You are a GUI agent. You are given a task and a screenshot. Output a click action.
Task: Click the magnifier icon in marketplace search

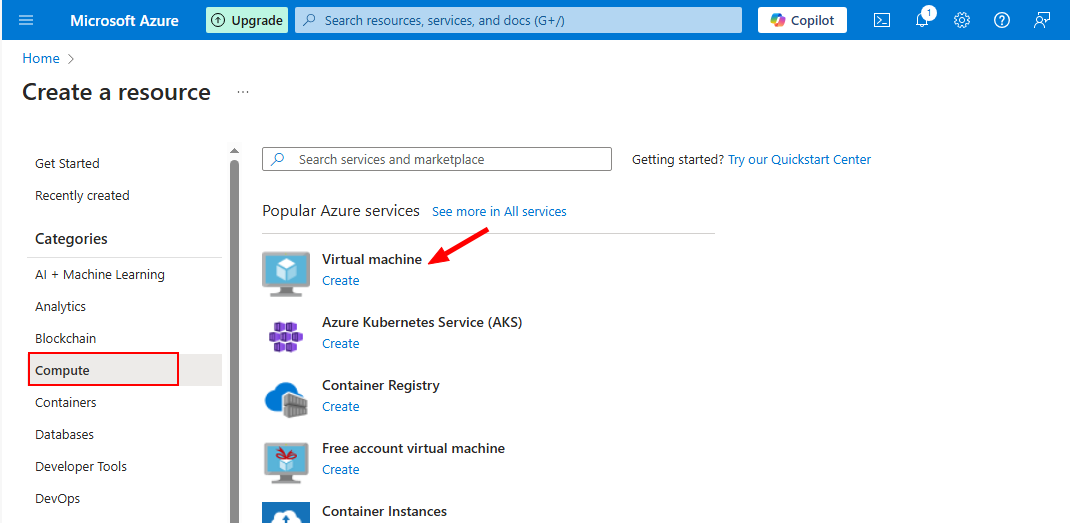point(278,159)
